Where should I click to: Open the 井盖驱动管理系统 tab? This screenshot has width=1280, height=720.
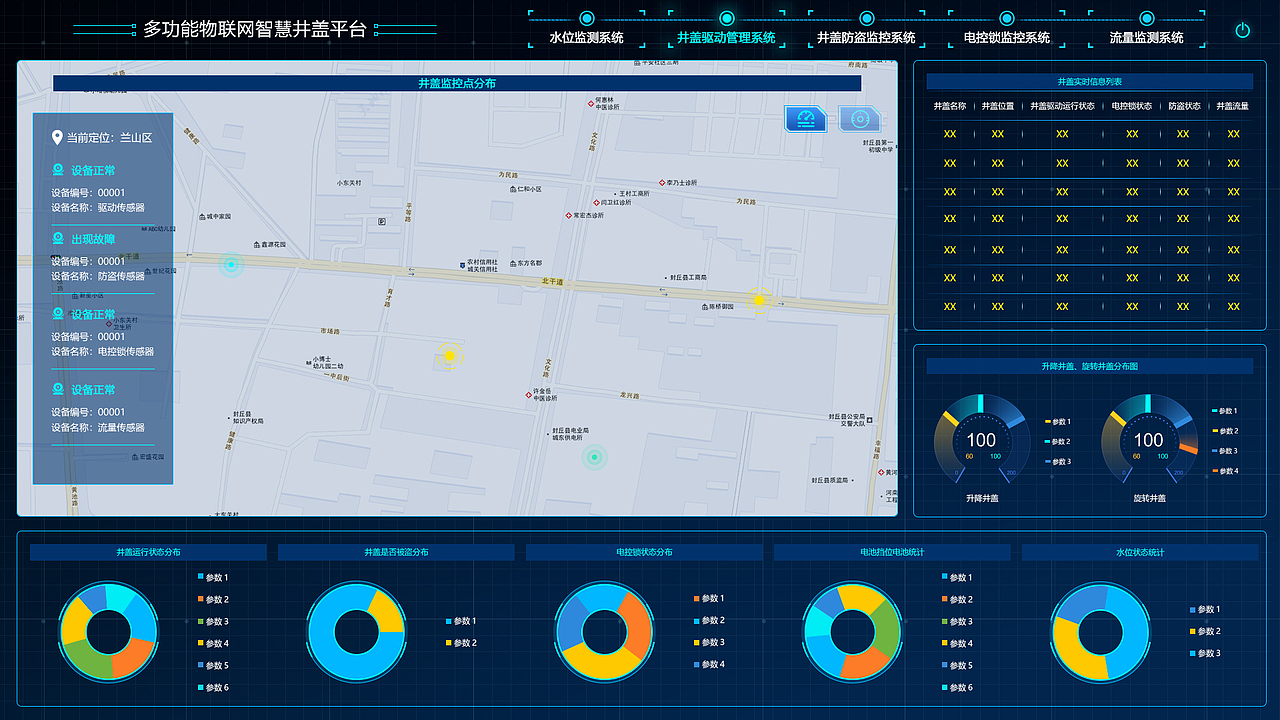726,37
